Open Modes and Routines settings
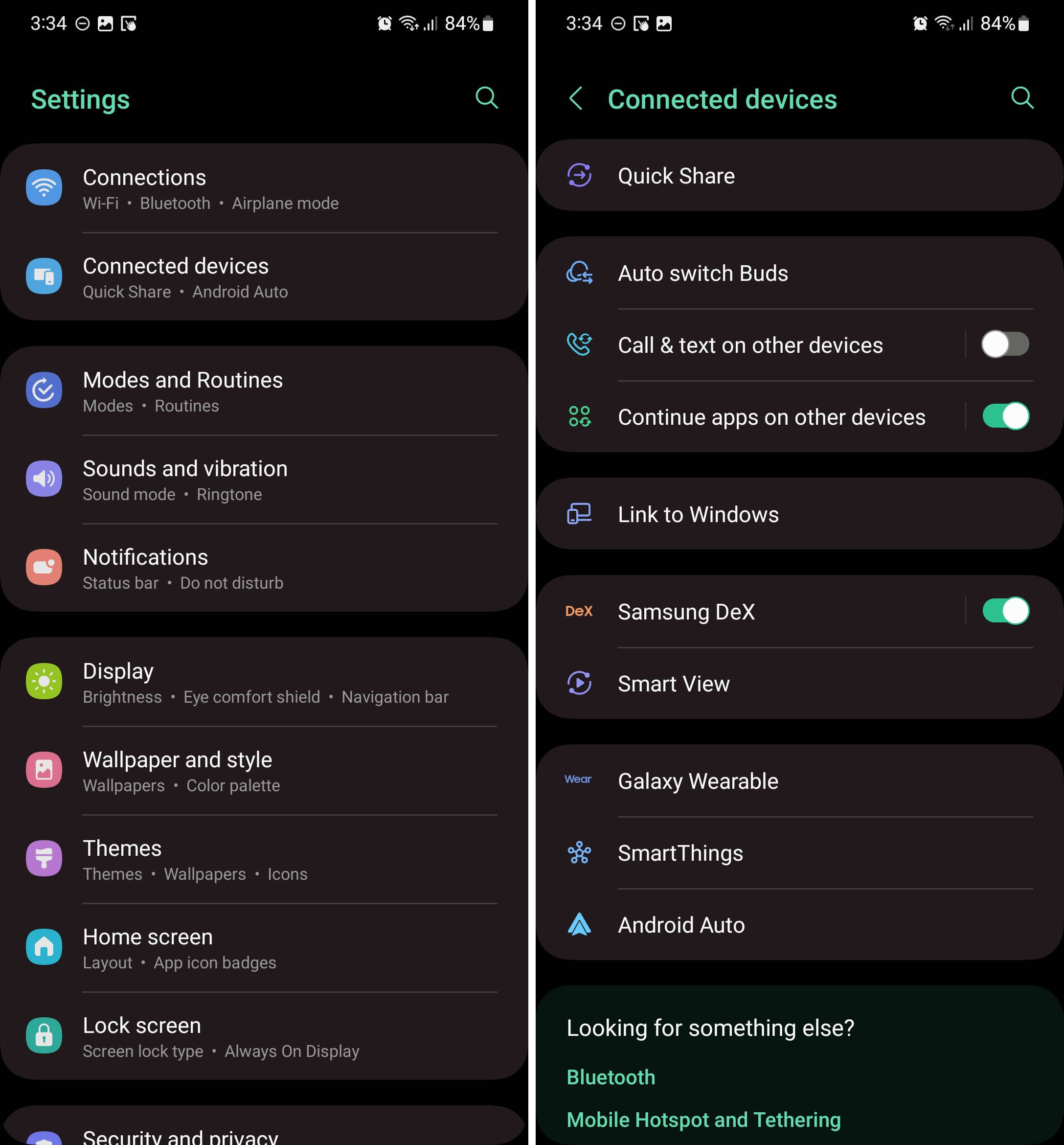The height and width of the screenshot is (1145, 1064). click(264, 391)
